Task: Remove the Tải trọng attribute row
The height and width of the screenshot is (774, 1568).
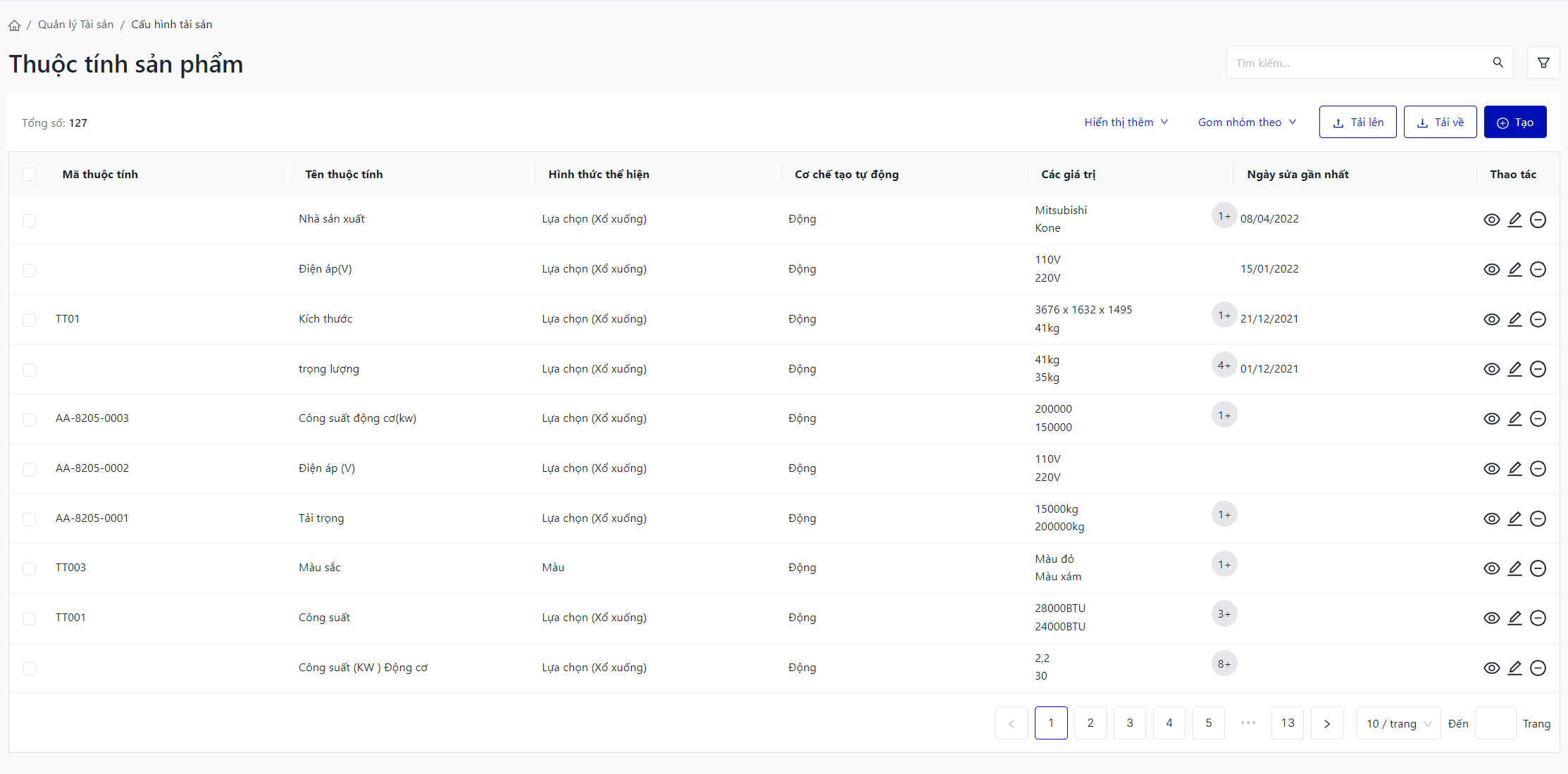Action: (x=1538, y=518)
